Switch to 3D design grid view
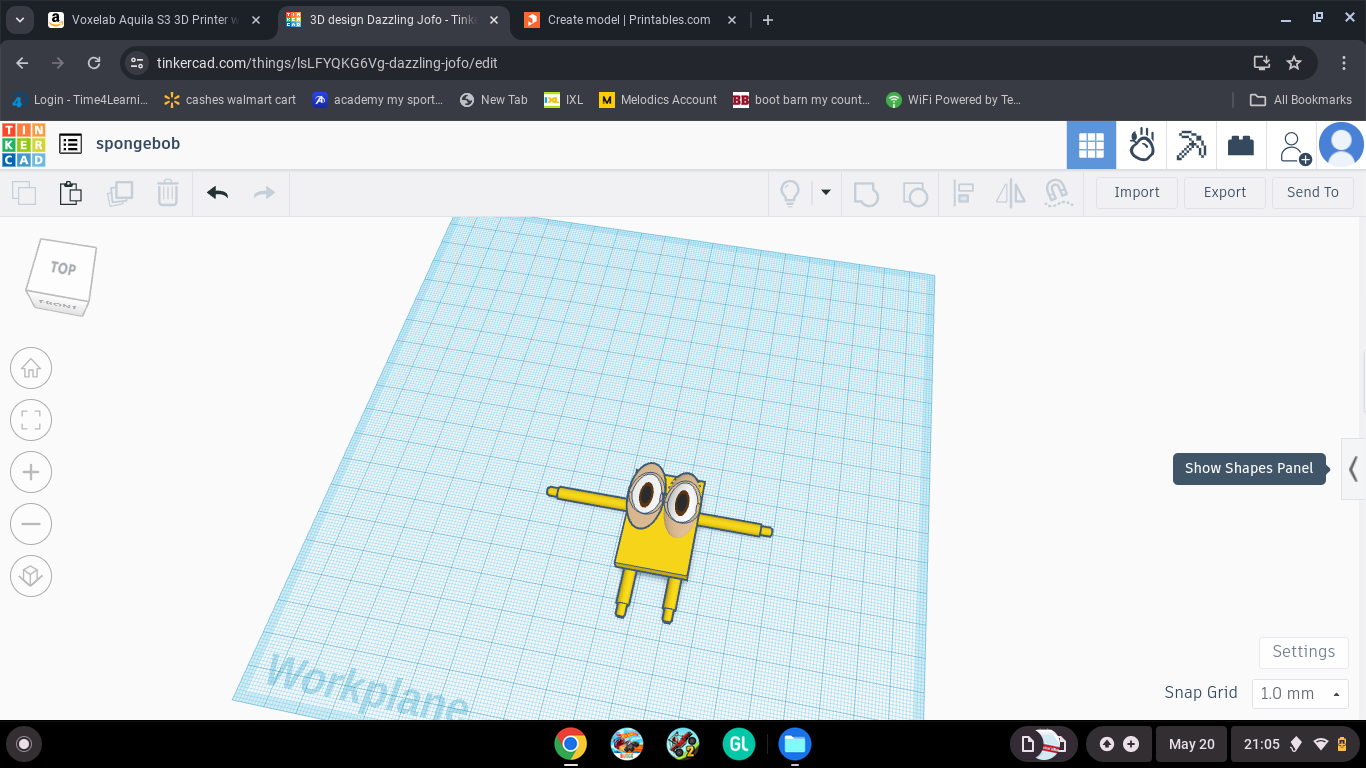This screenshot has width=1366, height=768. pyautogui.click(x=1091, y=145)
